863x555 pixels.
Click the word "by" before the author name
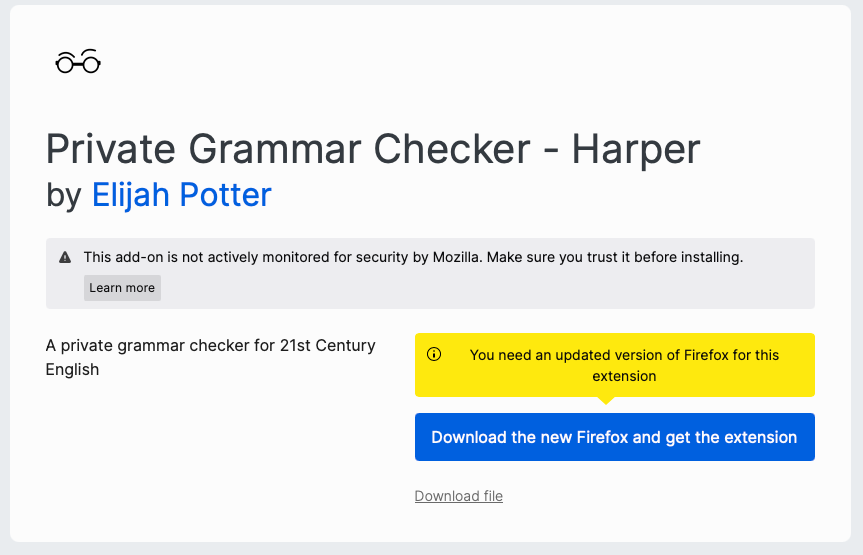coord(64,194)
